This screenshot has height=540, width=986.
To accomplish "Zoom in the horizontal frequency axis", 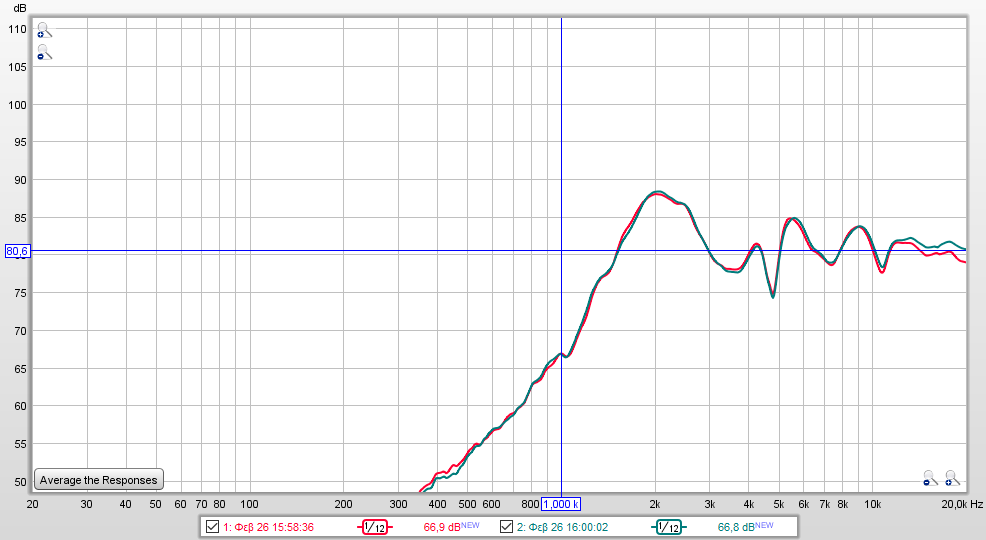I will 952,478.
